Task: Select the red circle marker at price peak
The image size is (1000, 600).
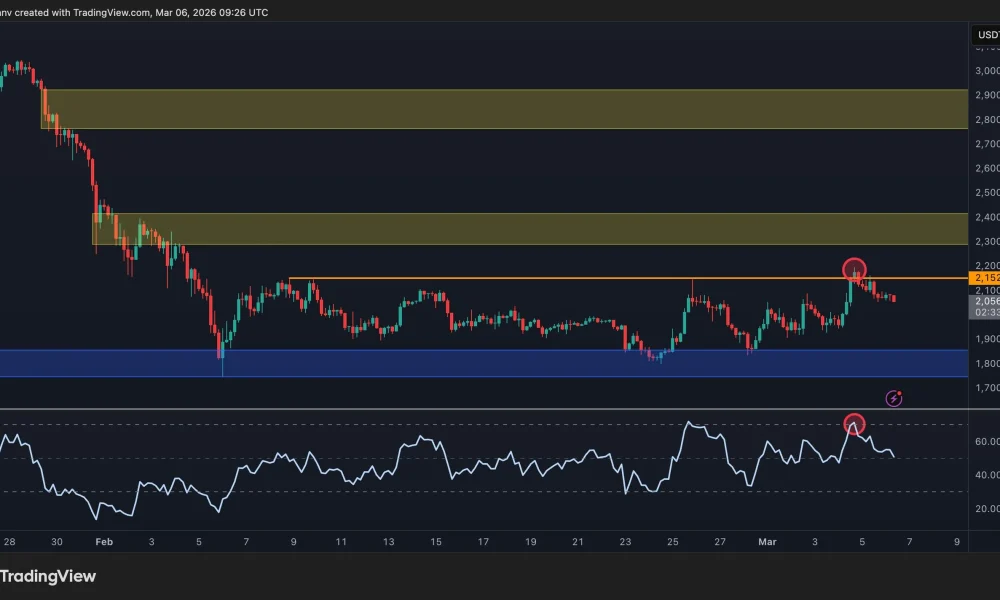Action: (855, 269)
